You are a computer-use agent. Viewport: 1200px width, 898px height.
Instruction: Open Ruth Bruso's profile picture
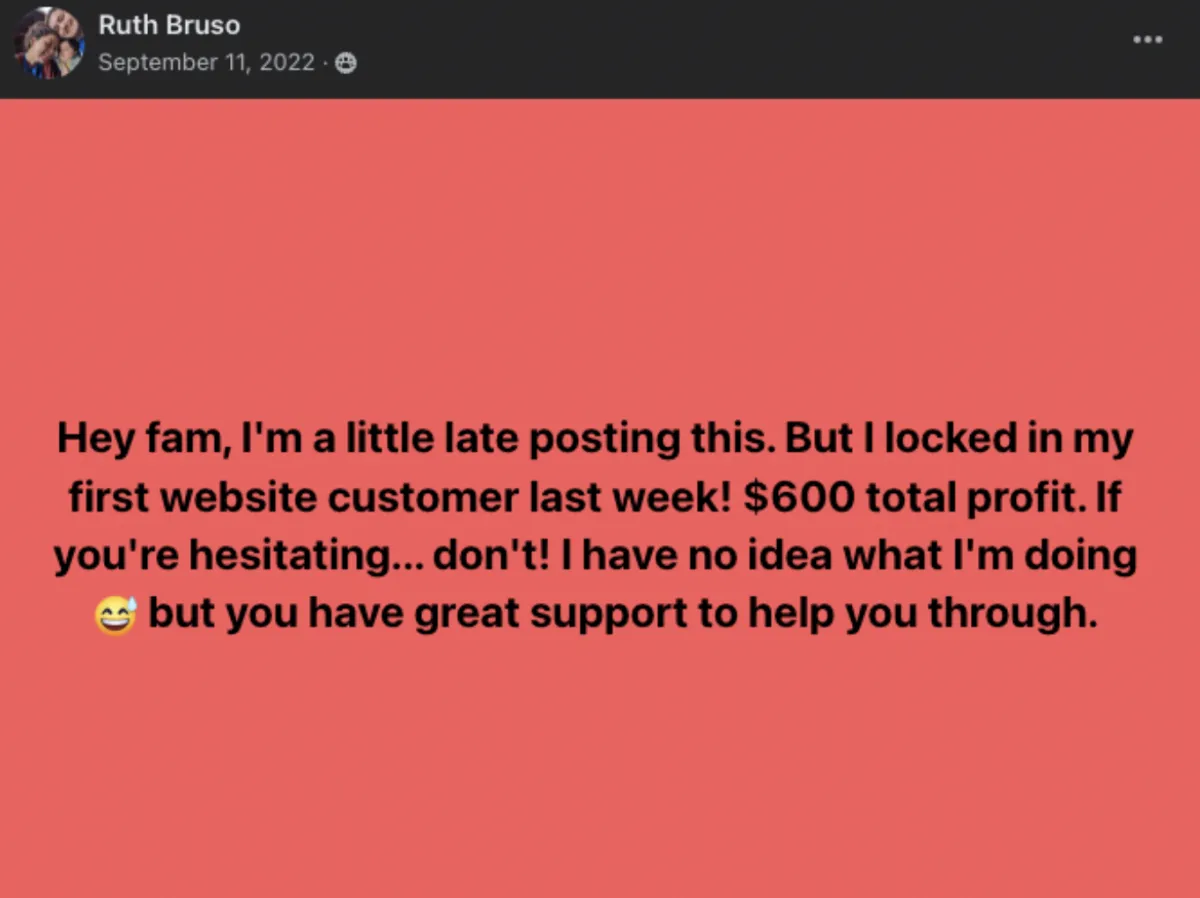point(48,42)
